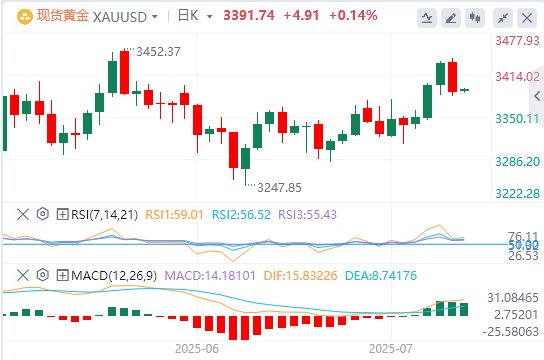The image size is (544, 360).
Task: Remove the RSI indicator panel
Action: 23,214
